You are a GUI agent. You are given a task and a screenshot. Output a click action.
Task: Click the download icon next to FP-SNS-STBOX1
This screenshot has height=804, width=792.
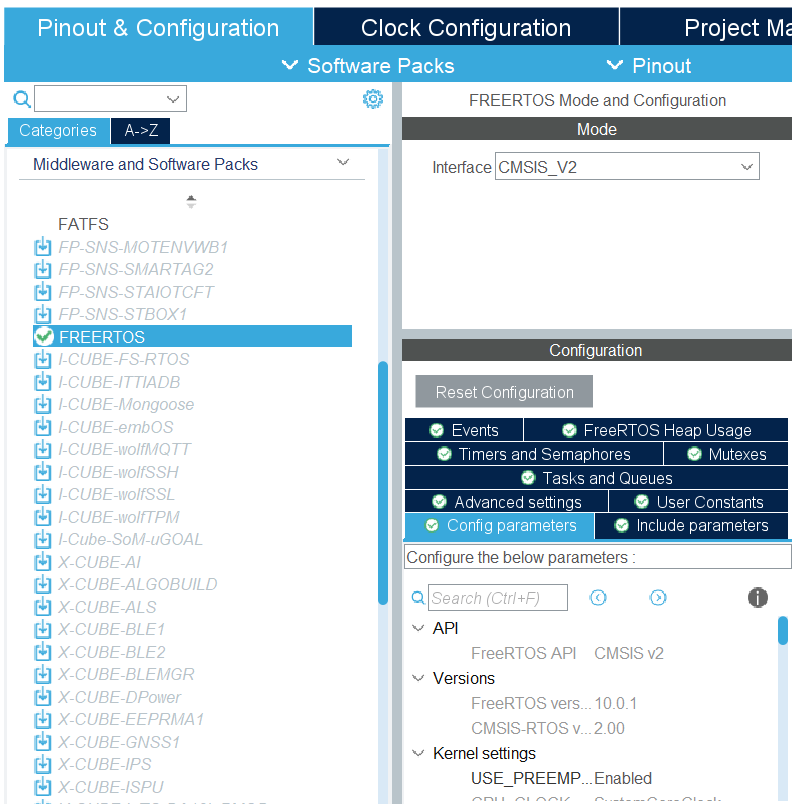[x=43, y=314]
